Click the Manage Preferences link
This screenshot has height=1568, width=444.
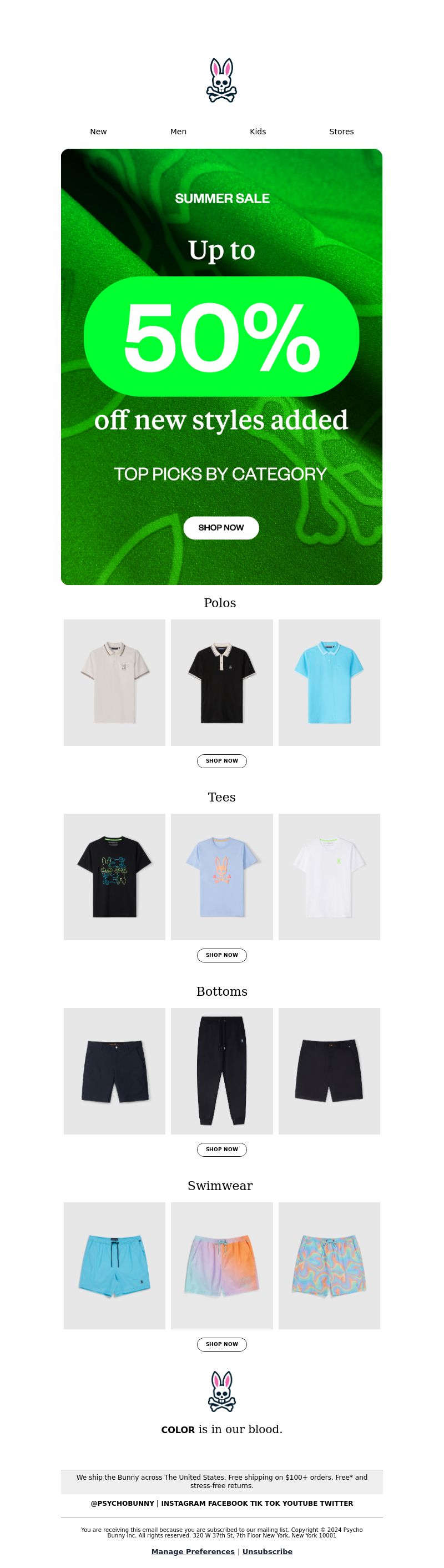click(x=193, y=1551)
